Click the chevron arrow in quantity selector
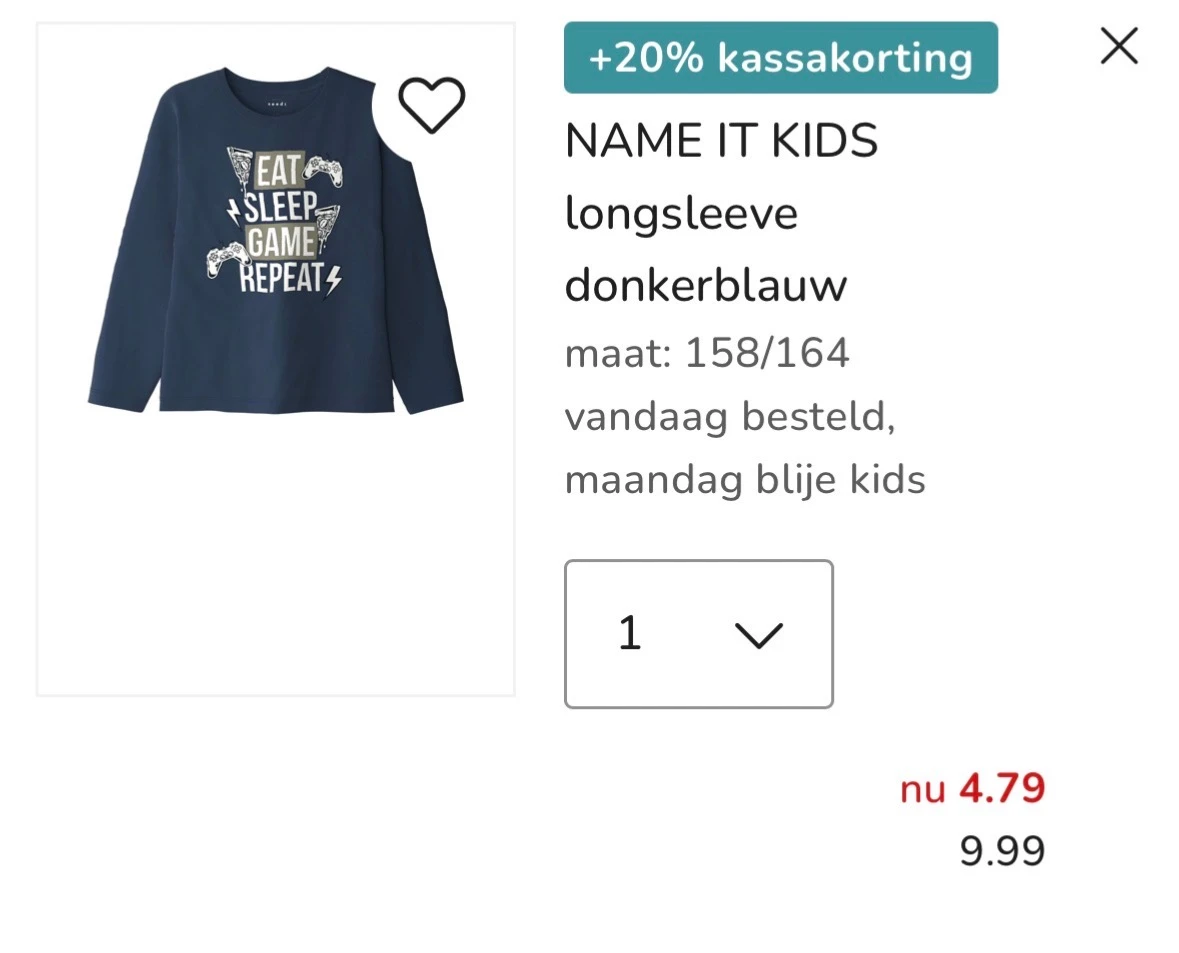Image resolution: width=1179 pixels, height=953 pixels. tap(758, 635)
